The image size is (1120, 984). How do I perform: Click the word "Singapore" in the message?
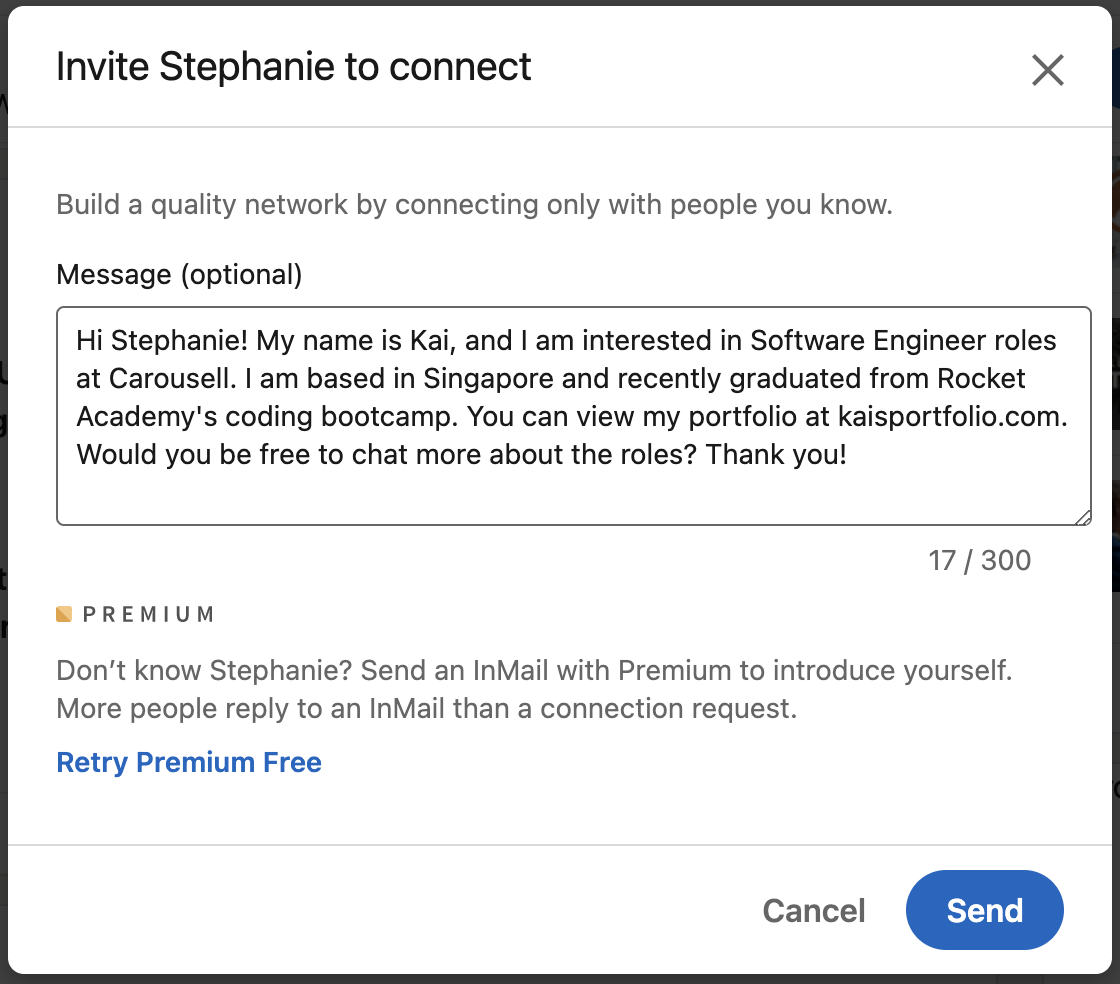[485, 379]
